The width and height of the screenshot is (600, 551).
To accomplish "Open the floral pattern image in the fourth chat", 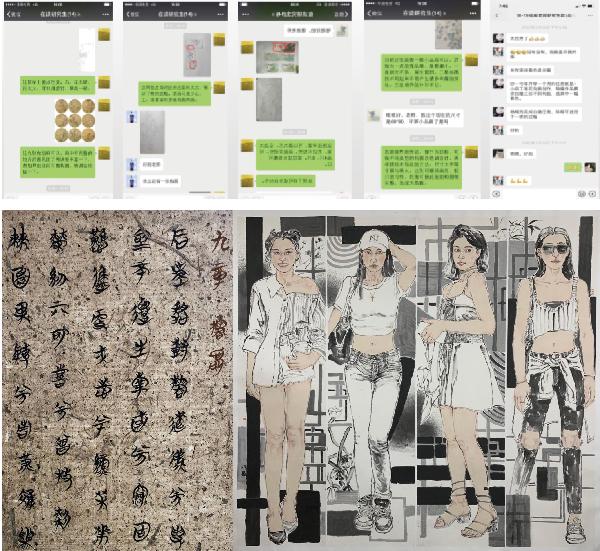I will [448, 35].
